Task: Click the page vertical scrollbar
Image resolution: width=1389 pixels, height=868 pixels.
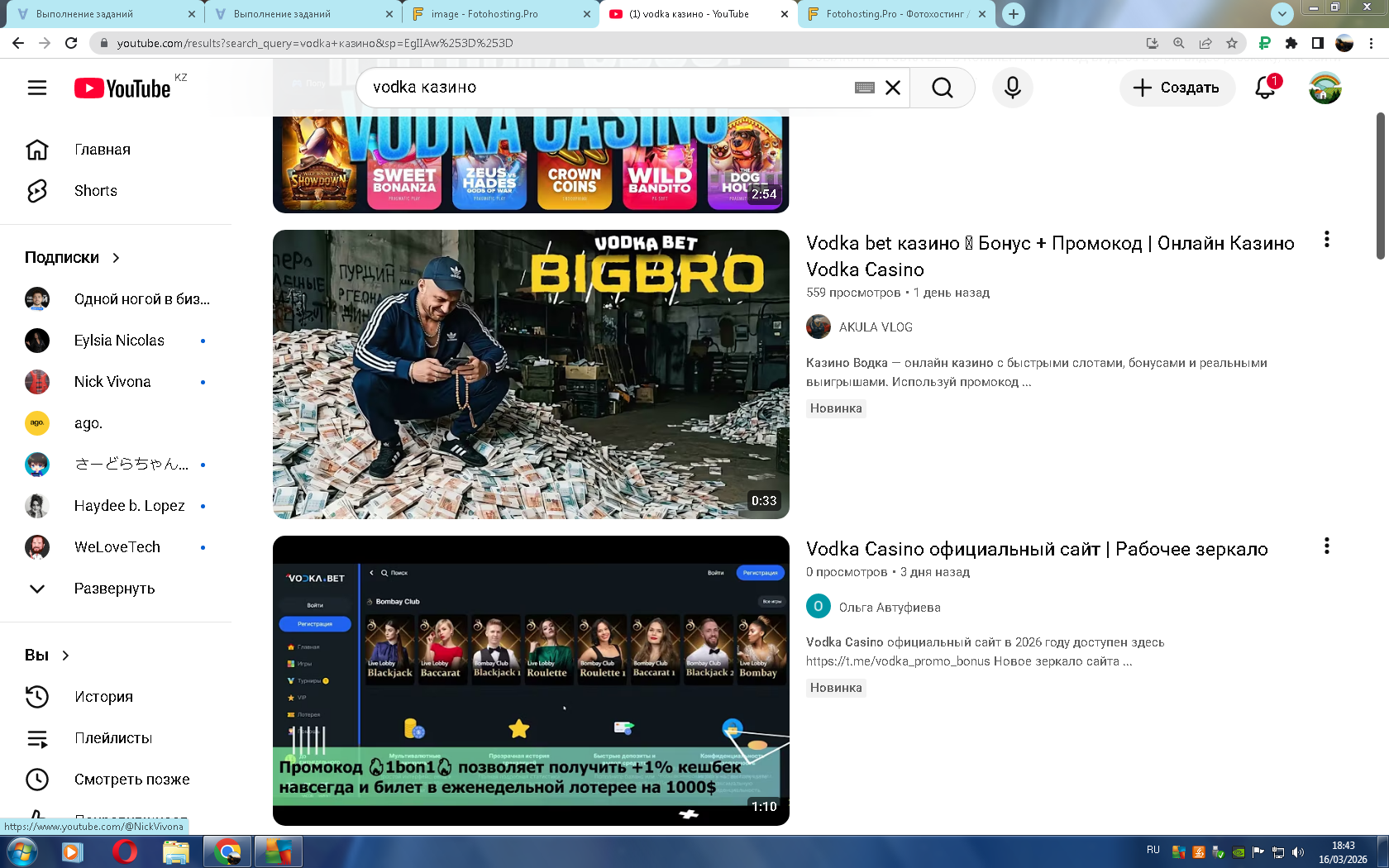Action: 1380,186
